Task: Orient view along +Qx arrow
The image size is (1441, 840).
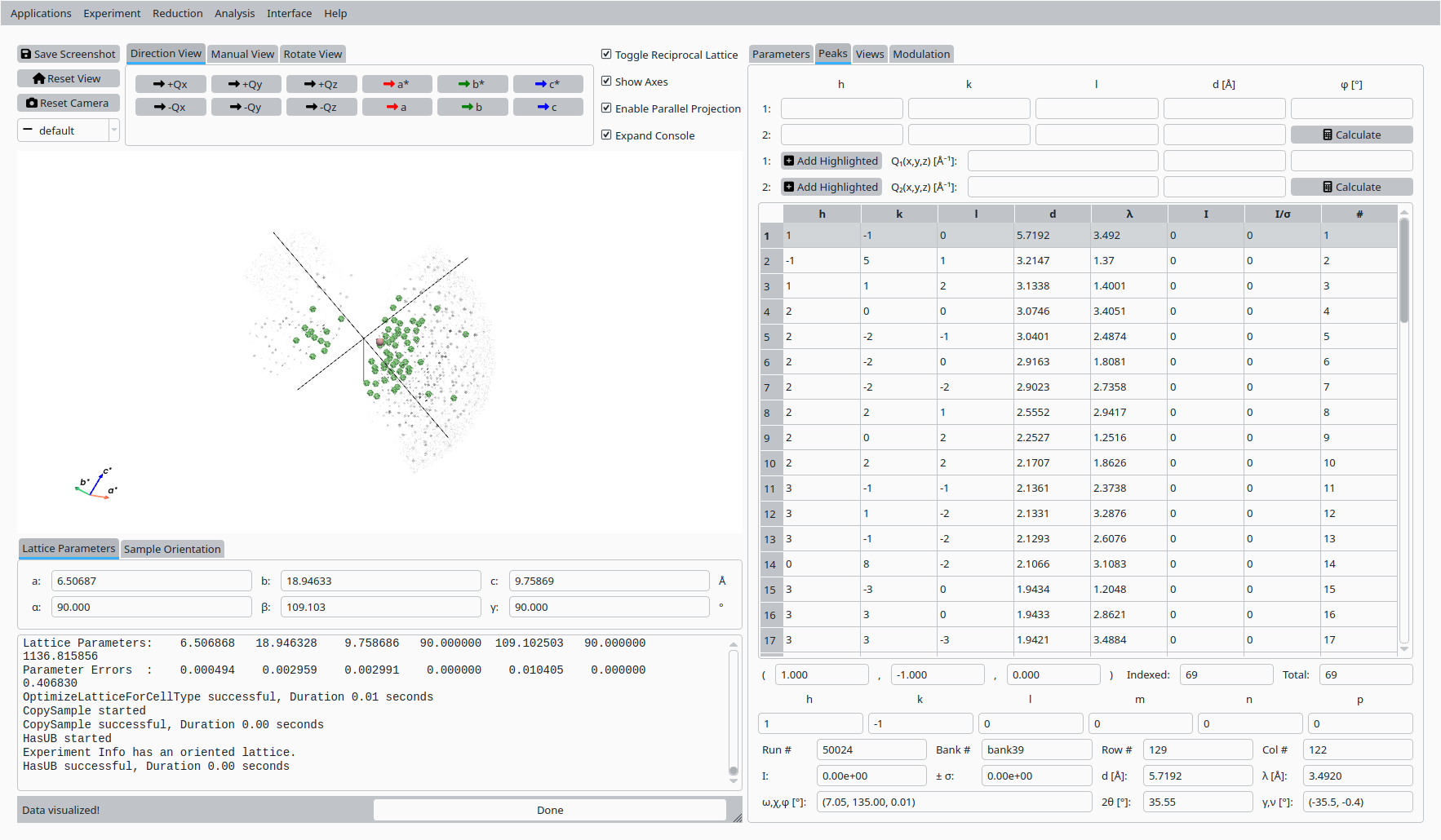Action: (x=159, y=84)
